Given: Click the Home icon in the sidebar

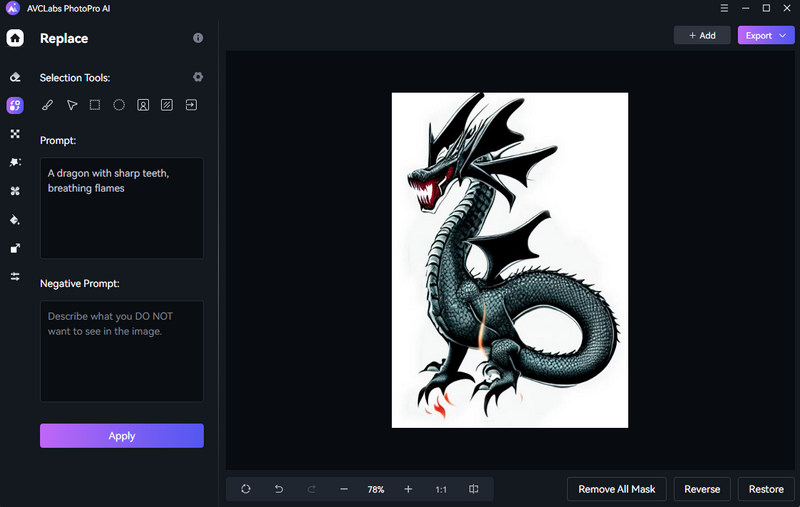Looking at the screenshot, I should [x=15, y=39].
